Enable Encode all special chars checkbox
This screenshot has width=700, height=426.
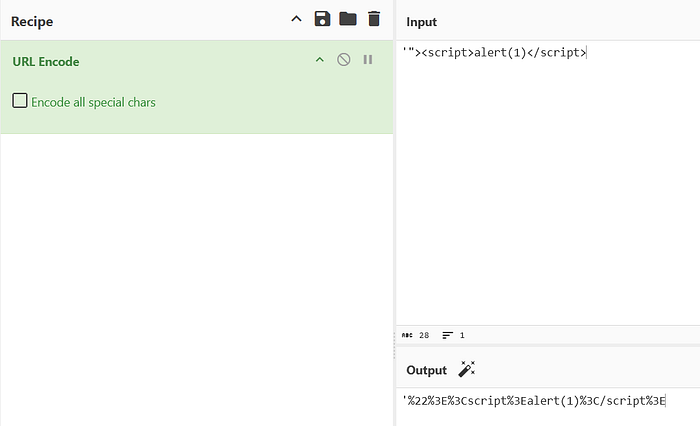point(20,100)
